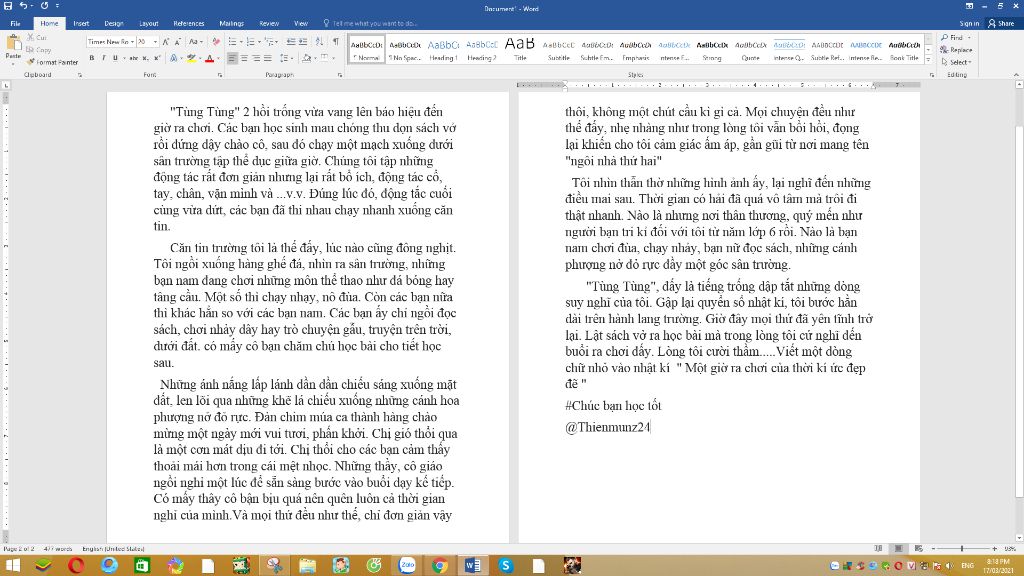The image size is (1024, 576).
Task: Justify paragraph text
Action: pos(268,58)
